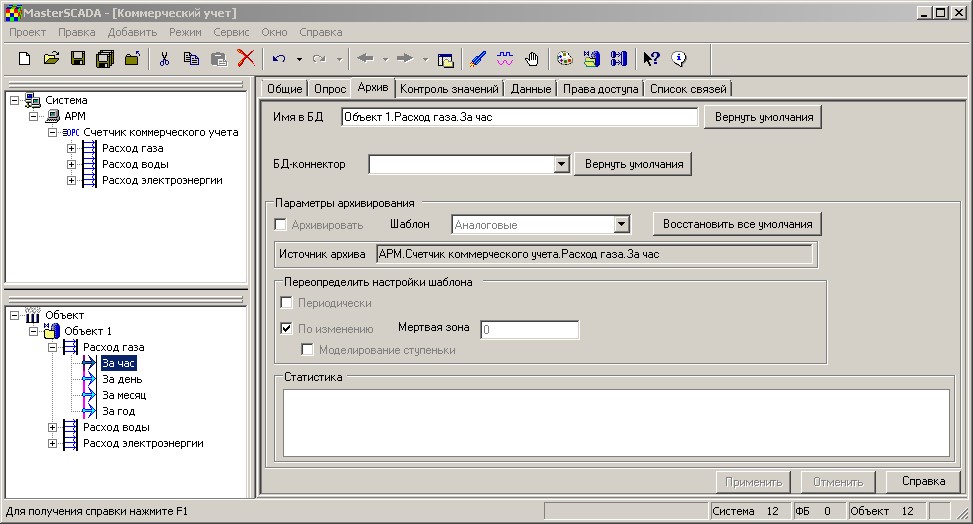Open the Шаблон Аналоговые dropdown
Screen dimensions: 973x524
[x=622, y=224]
